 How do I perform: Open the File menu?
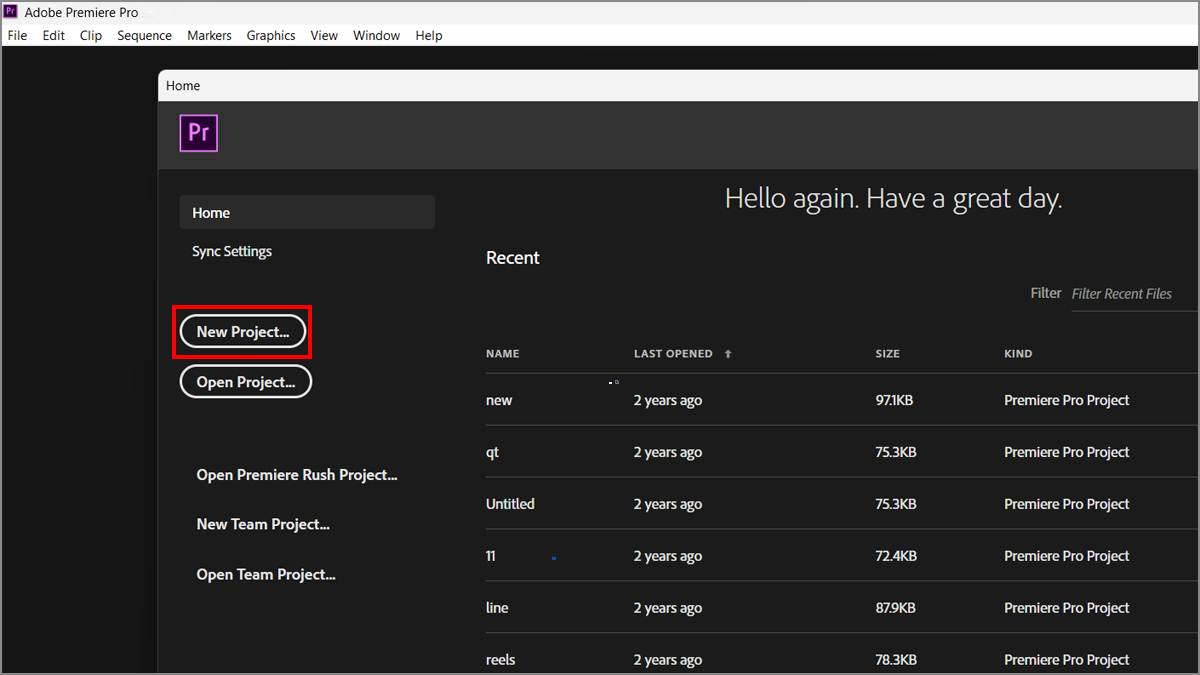[17, 35]
